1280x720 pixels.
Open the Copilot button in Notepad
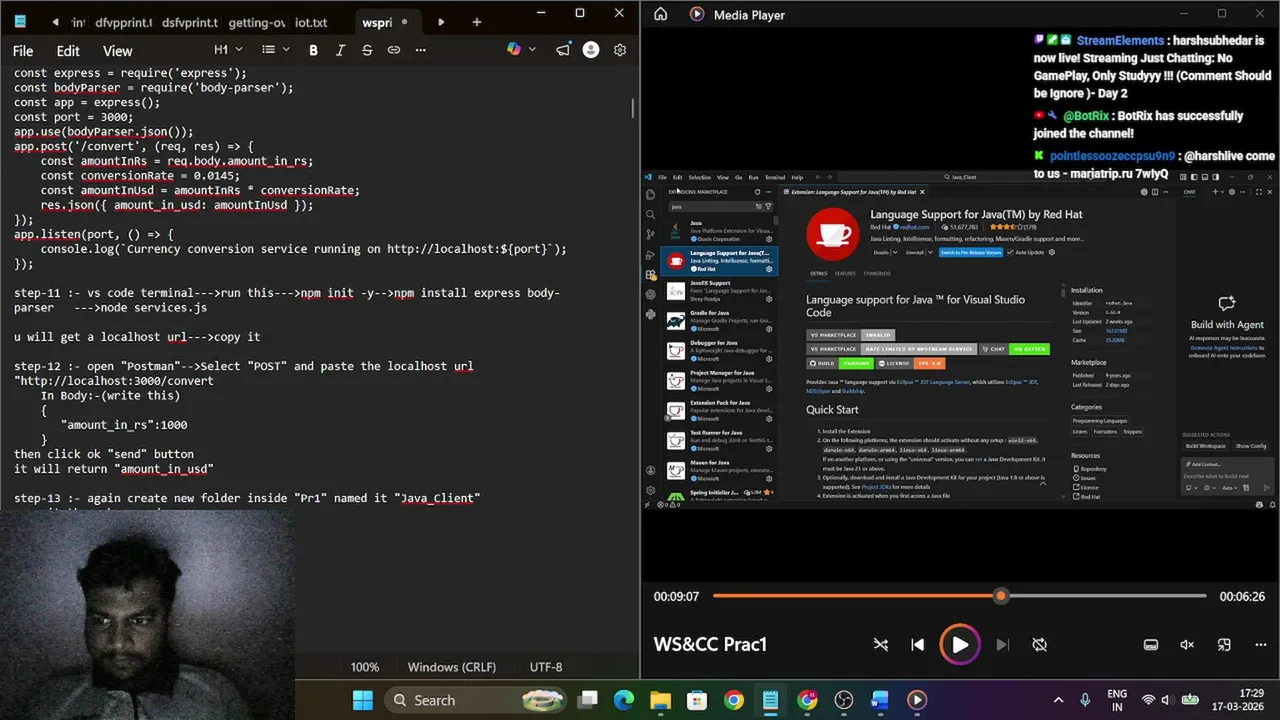tap(513, 50)
